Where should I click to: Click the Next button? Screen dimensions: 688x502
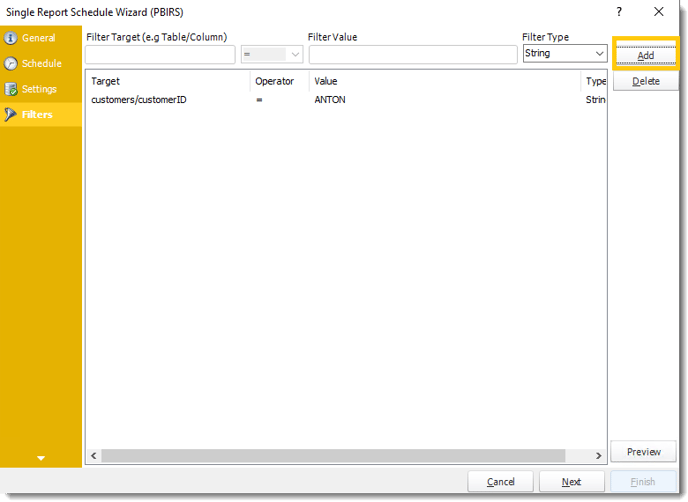pyautogui.click(x=572, y=482)
